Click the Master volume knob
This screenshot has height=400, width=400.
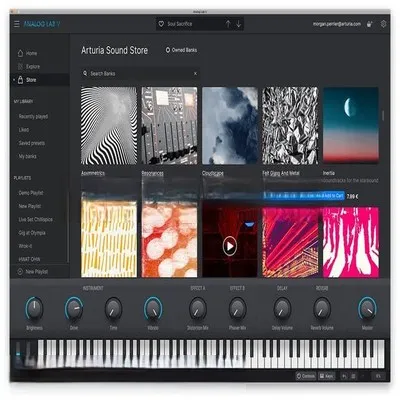[x=367, y=308]
